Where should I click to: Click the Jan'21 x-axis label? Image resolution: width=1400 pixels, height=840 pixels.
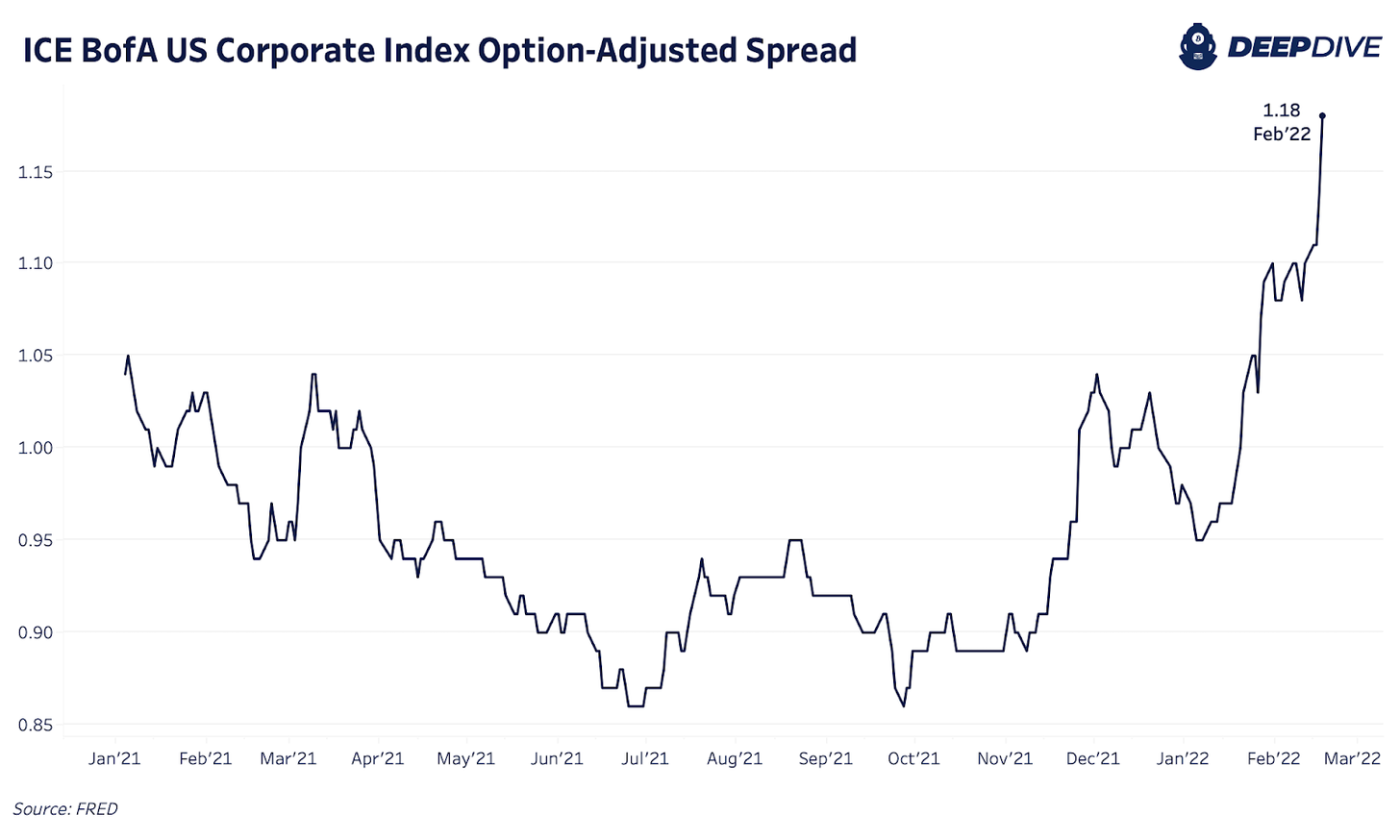coord(114,758)
